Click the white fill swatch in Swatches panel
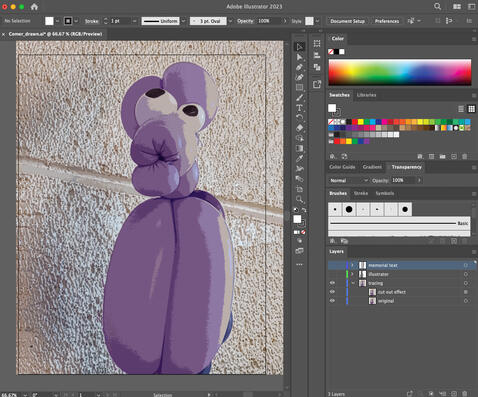This screenshot has width=478, height=397. pyautogui.click(x=332, y=108)
